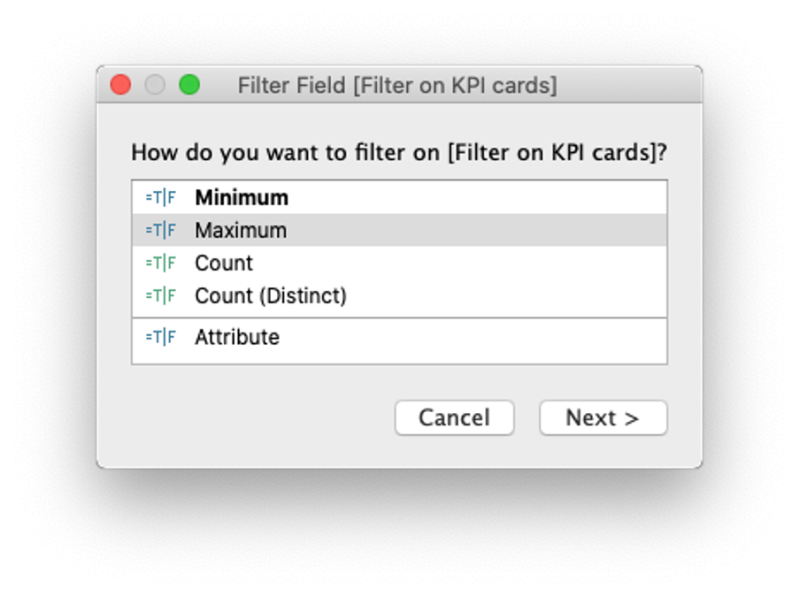
Task: Click the separator row above Attribute
Action: click(x=400, y=316)
